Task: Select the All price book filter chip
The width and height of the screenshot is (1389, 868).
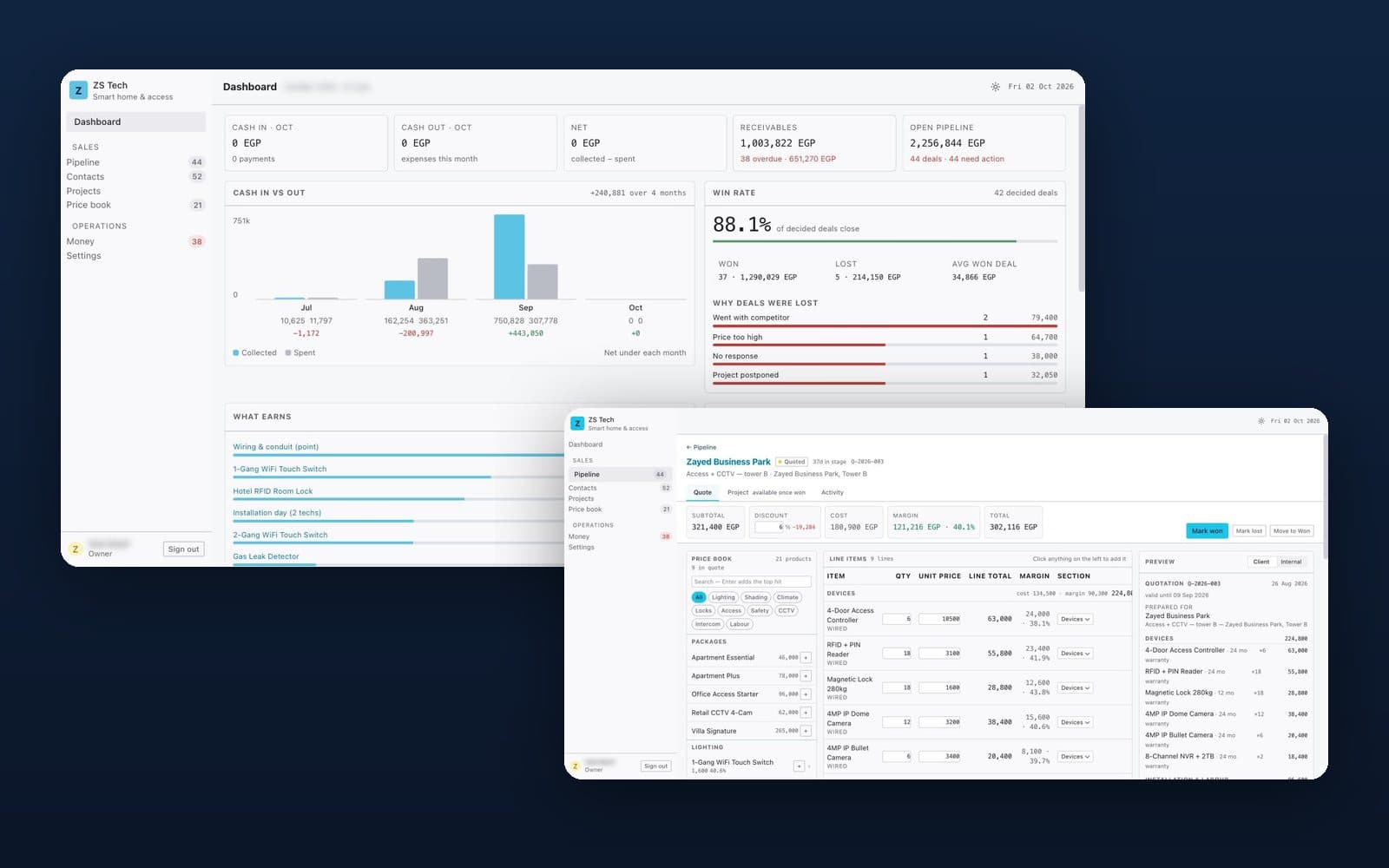Action: 699,597
